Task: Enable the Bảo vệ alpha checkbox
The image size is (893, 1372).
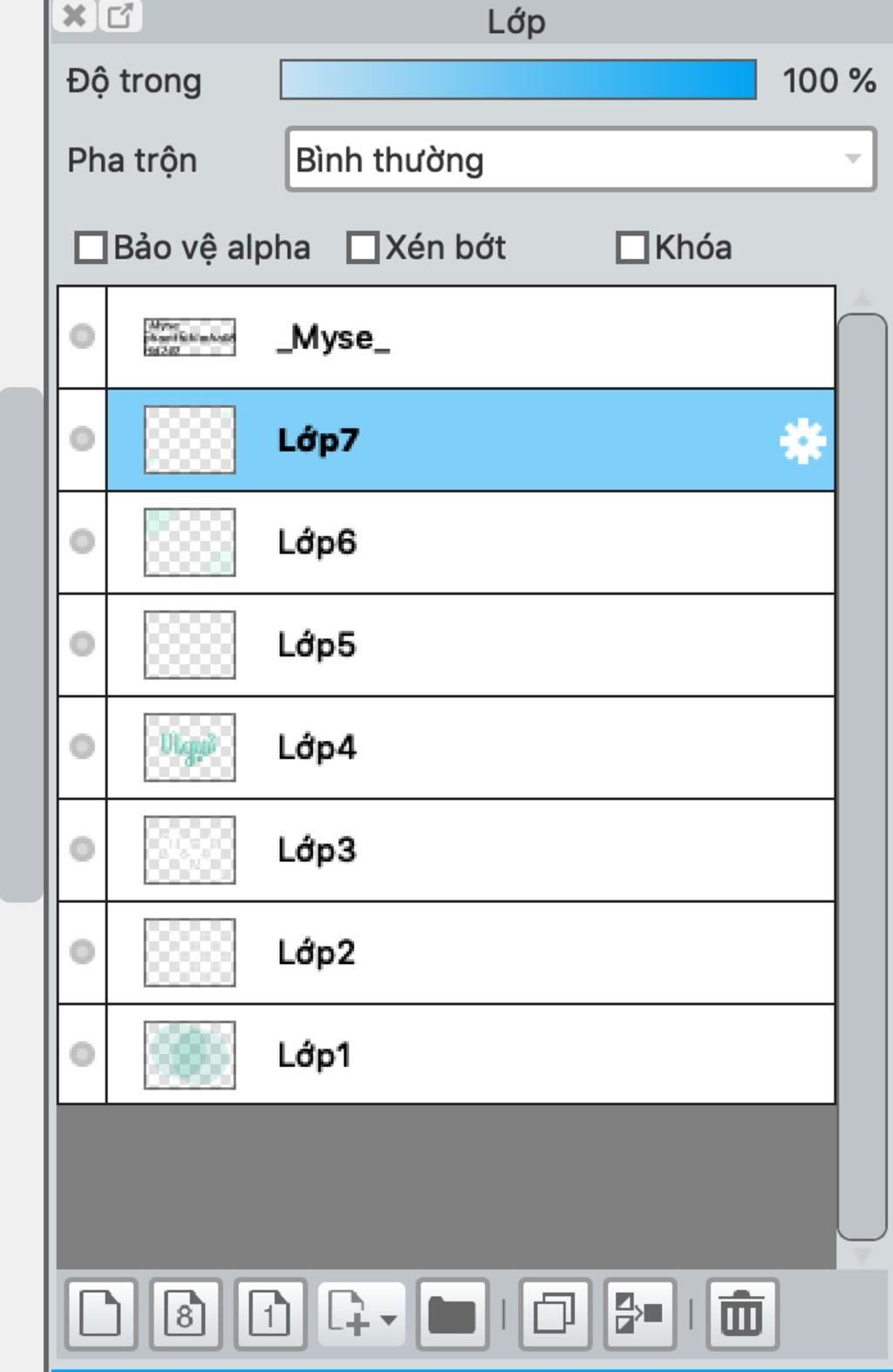Action: [92, 248]
